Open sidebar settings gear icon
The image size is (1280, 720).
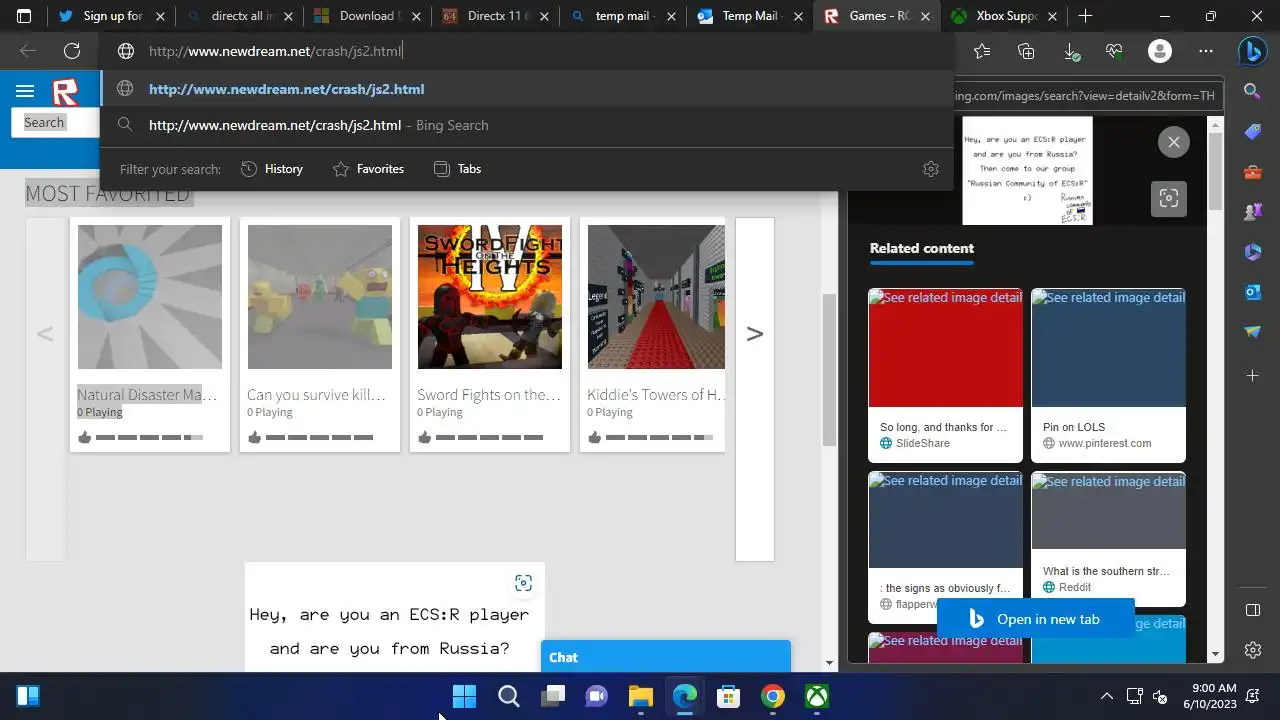[1252, 650]
